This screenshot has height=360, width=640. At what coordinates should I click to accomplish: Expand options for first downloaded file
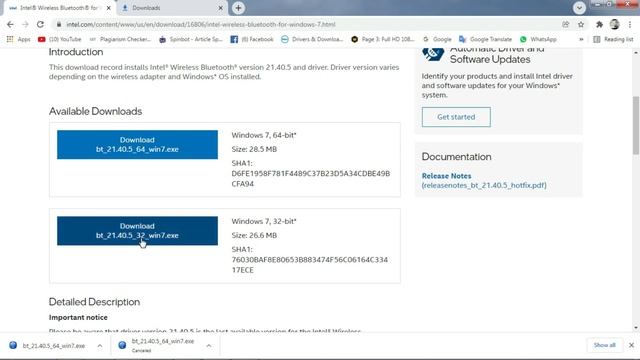tap(100, 346)
